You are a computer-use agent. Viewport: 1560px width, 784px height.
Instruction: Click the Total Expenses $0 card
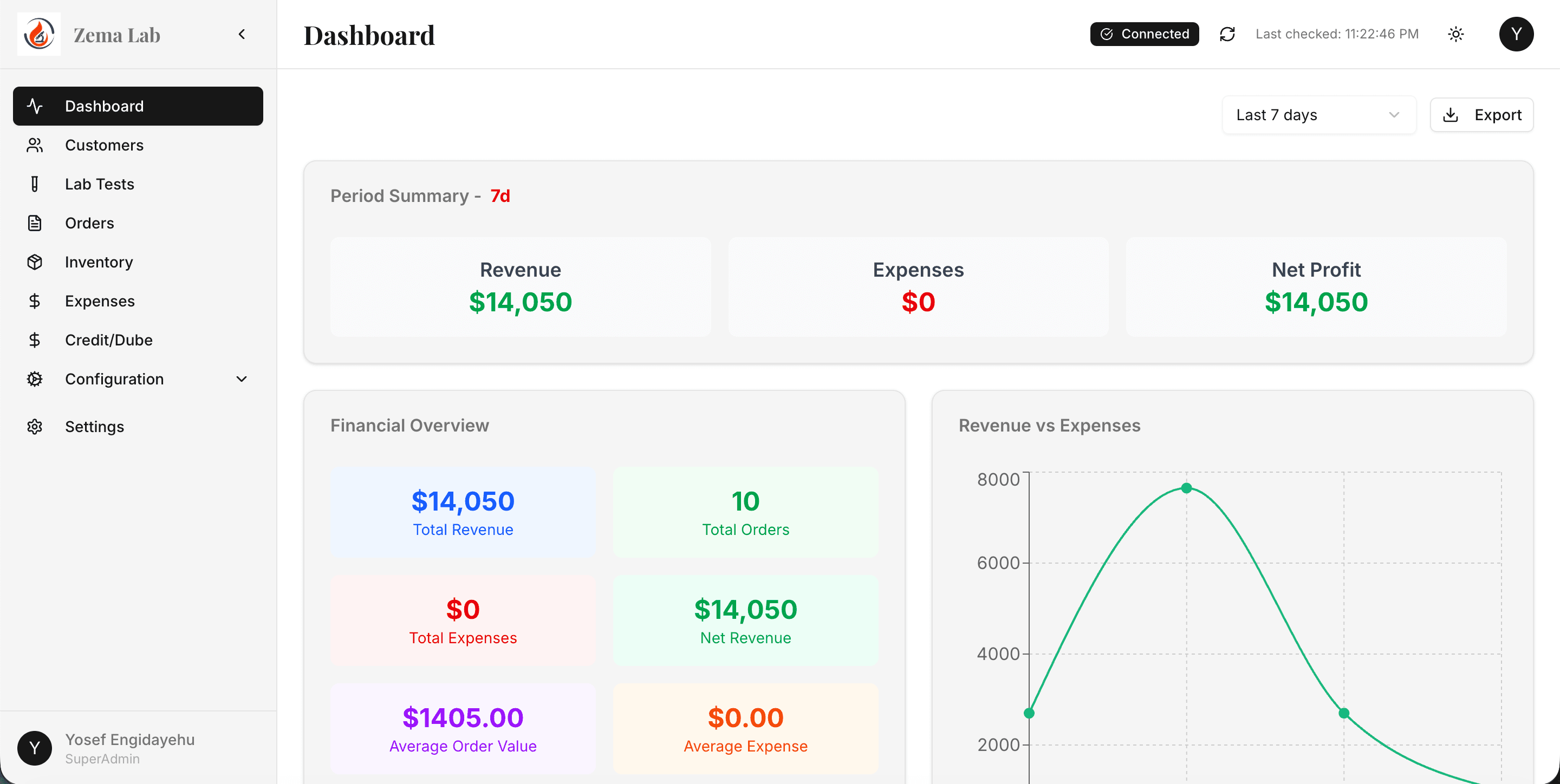point(463,621)
